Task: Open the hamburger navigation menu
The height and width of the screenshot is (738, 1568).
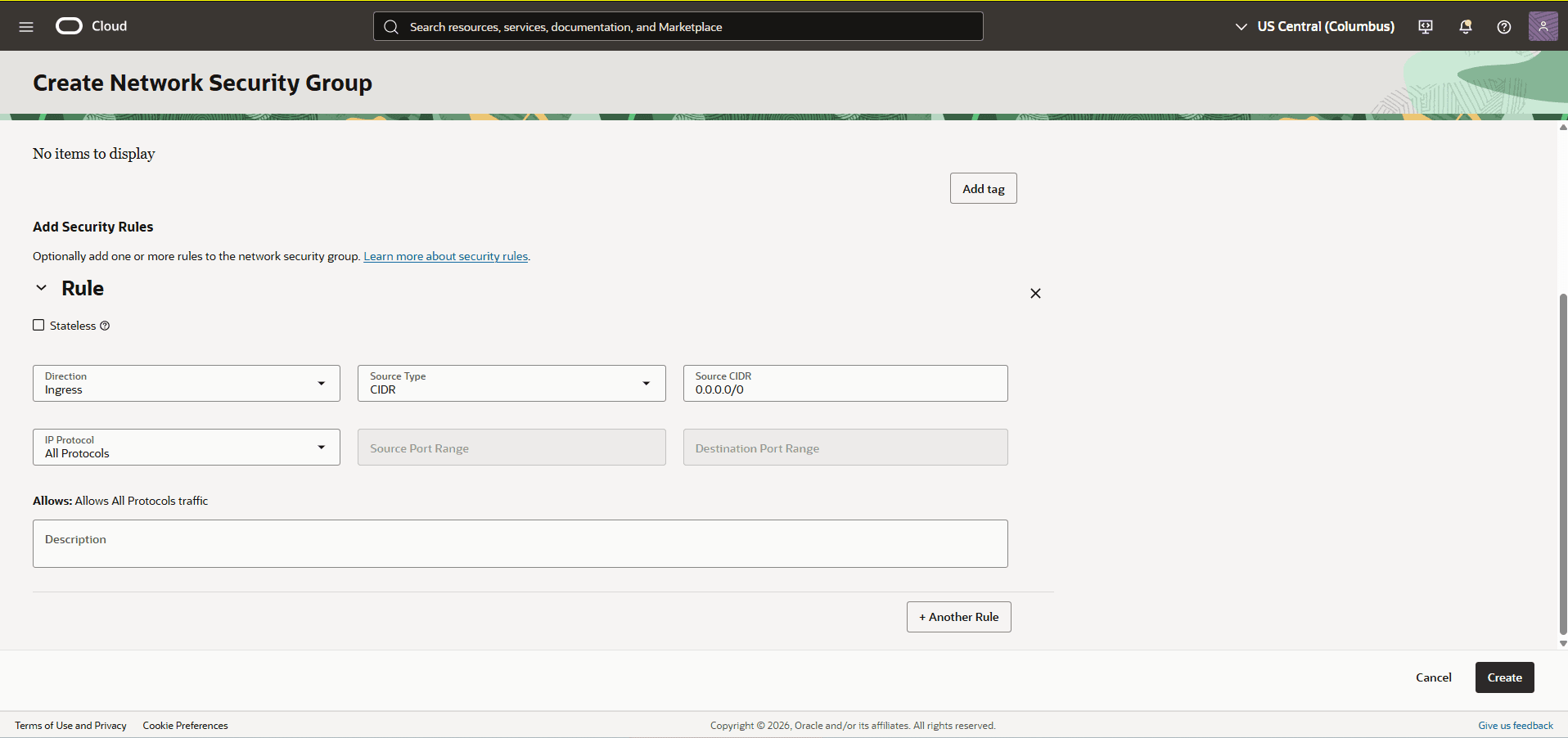Action: 26,26
